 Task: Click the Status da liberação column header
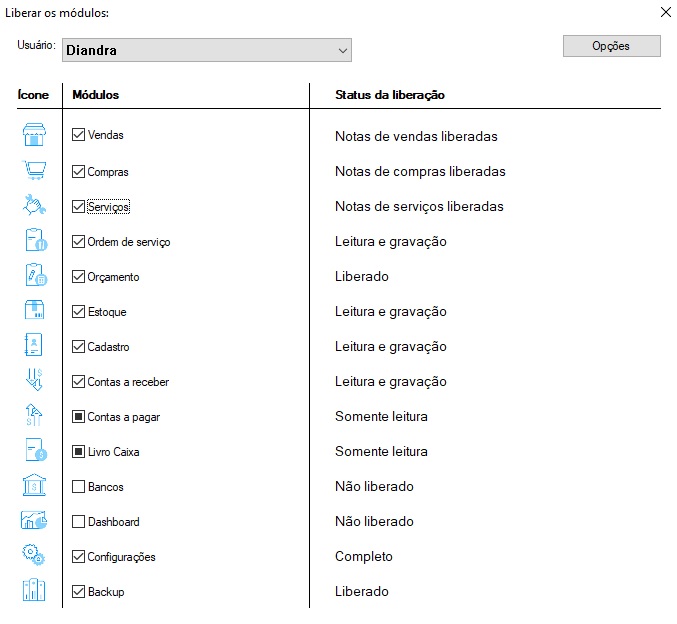click(390, 95)
